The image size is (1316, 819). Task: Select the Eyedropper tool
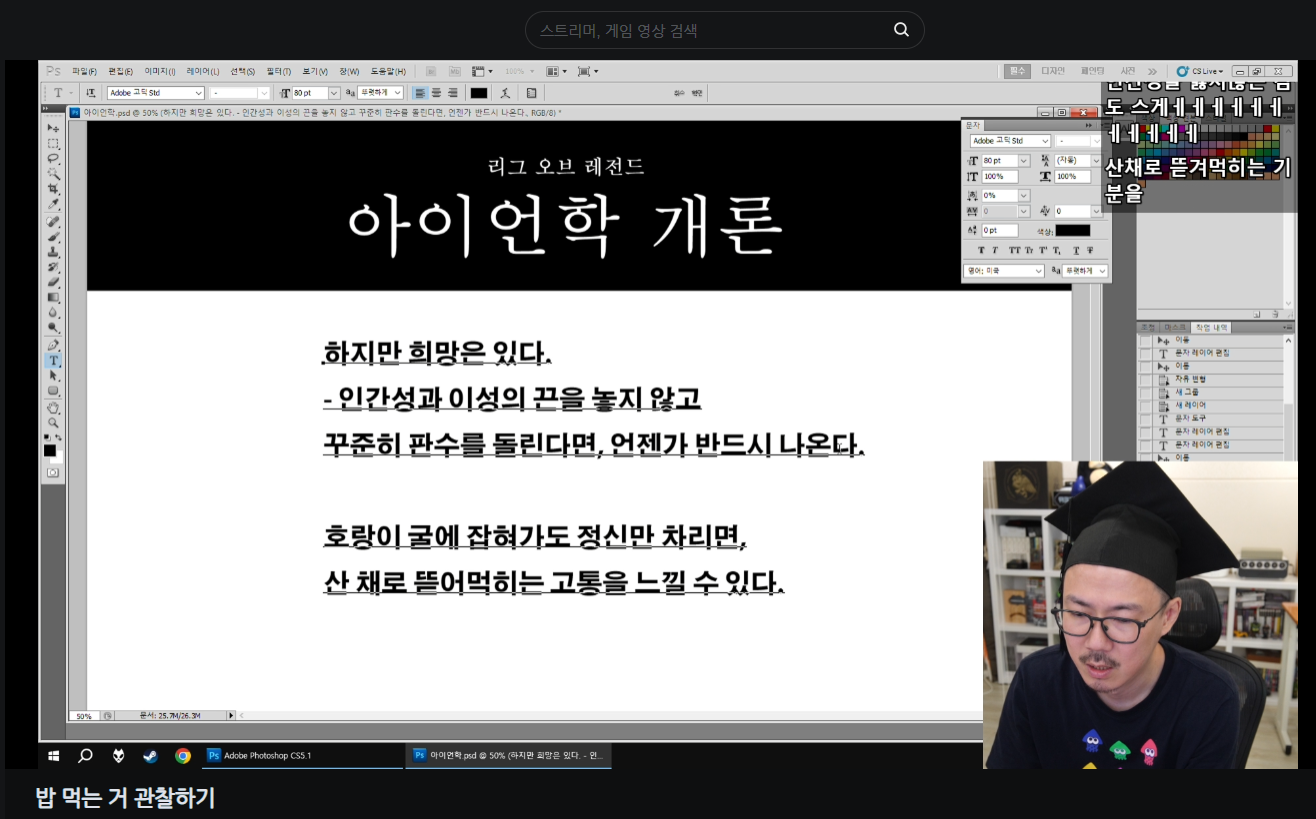tap(53, 203)
